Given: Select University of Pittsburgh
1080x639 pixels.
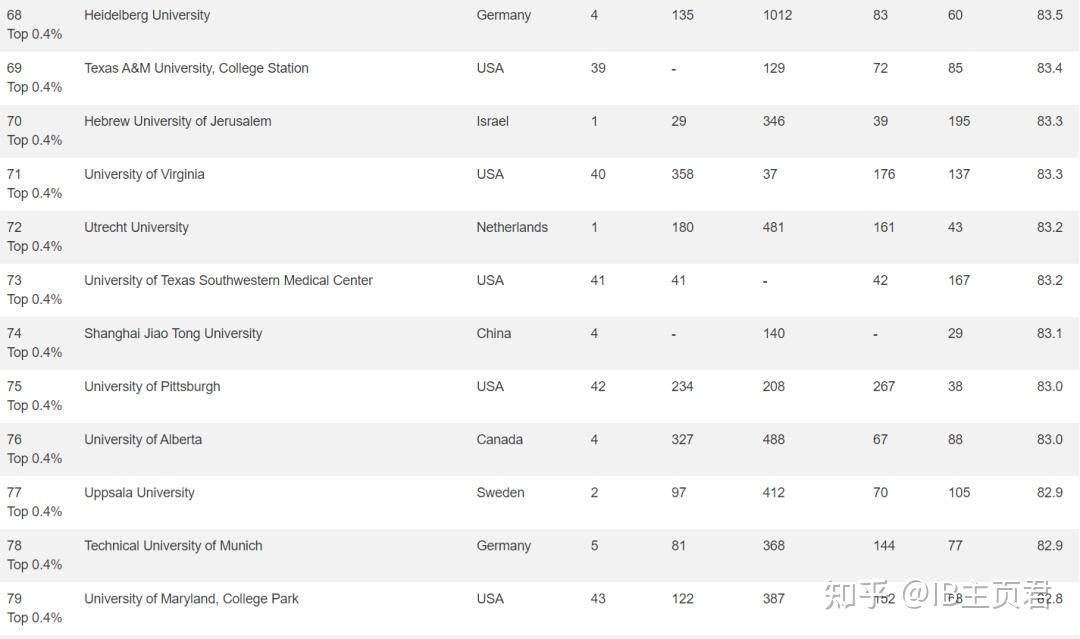Looking at the screenshot, I should click(152, 386).
